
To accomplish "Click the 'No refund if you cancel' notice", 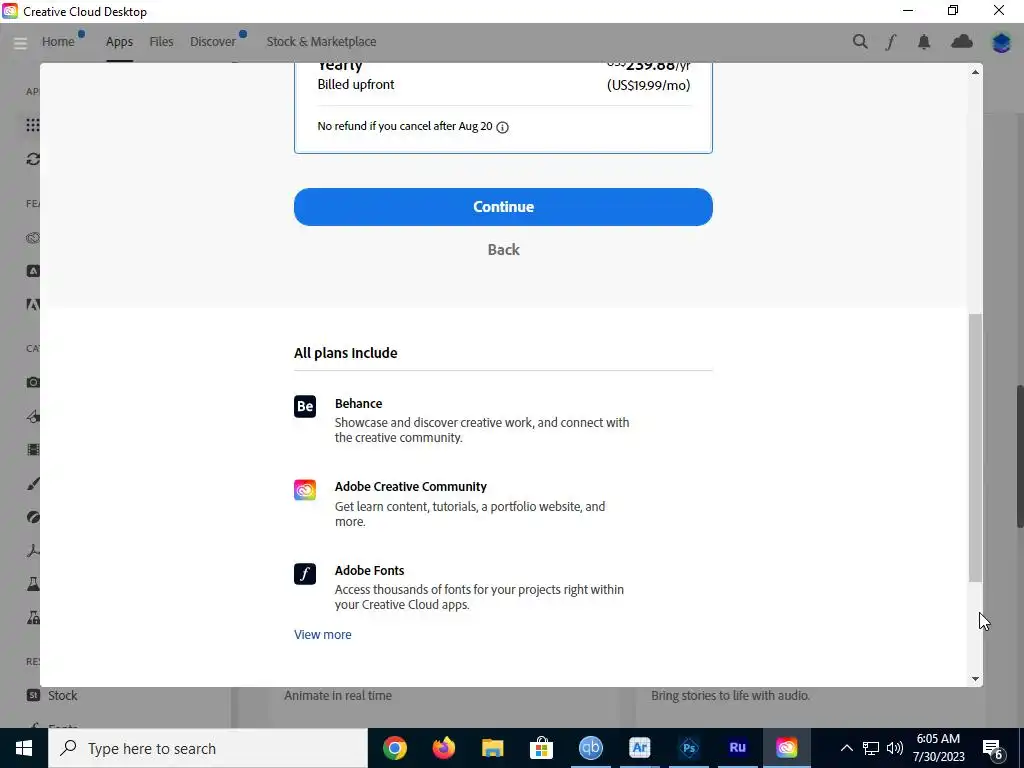I will tap(405, 126).
